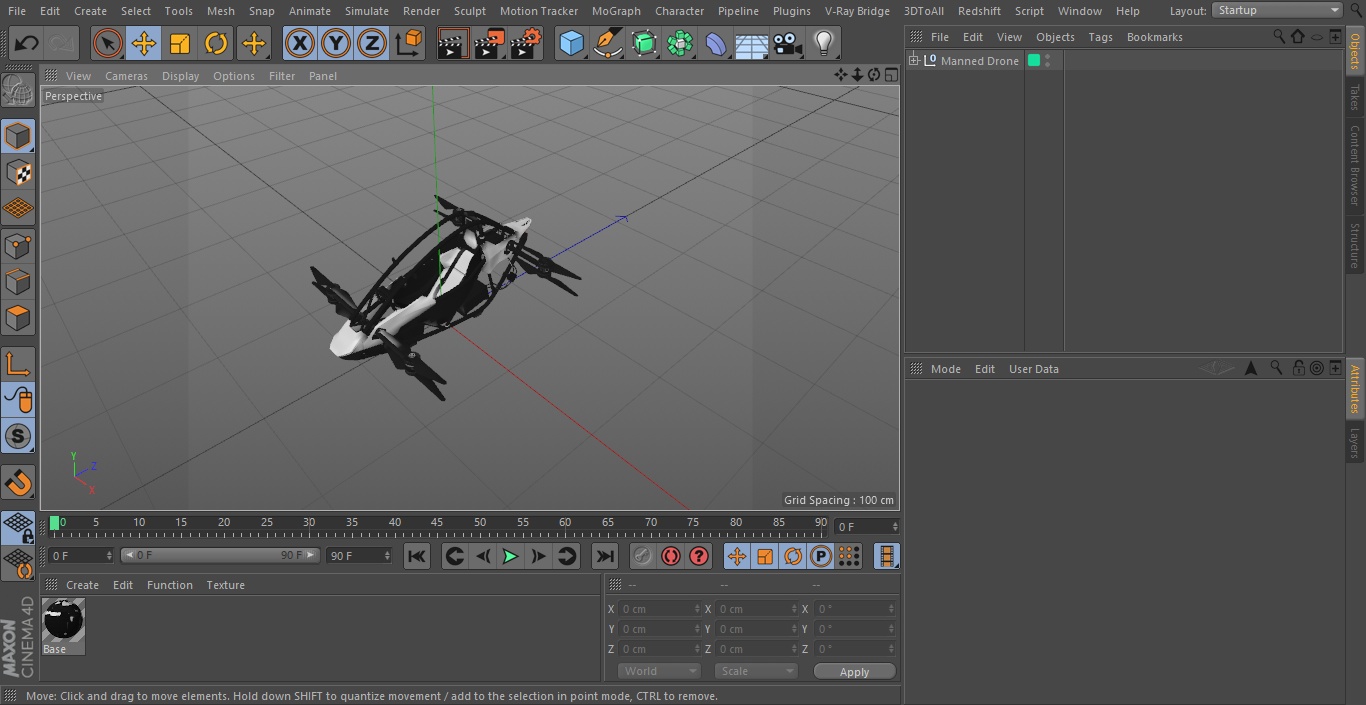Click Make Editable icon in left toolbar

[x=18, y=91]
